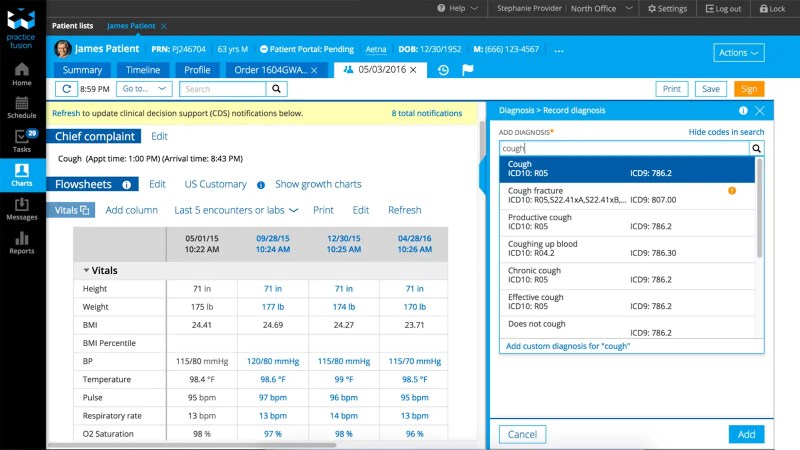Screen dimensions: 800x450
Task: Open the Reports bar chart icon
Action: [21, 243]
